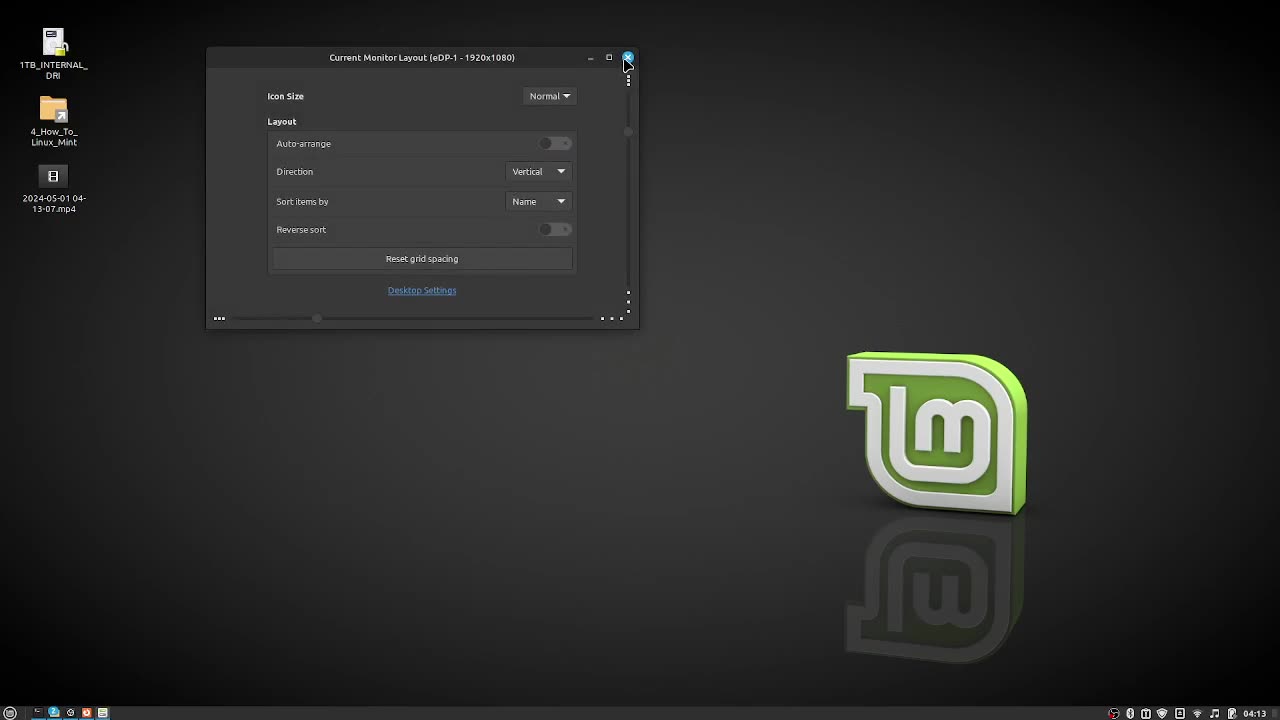
Task: Open the 04:13 clock calendar
Action: coord(1255,713)
